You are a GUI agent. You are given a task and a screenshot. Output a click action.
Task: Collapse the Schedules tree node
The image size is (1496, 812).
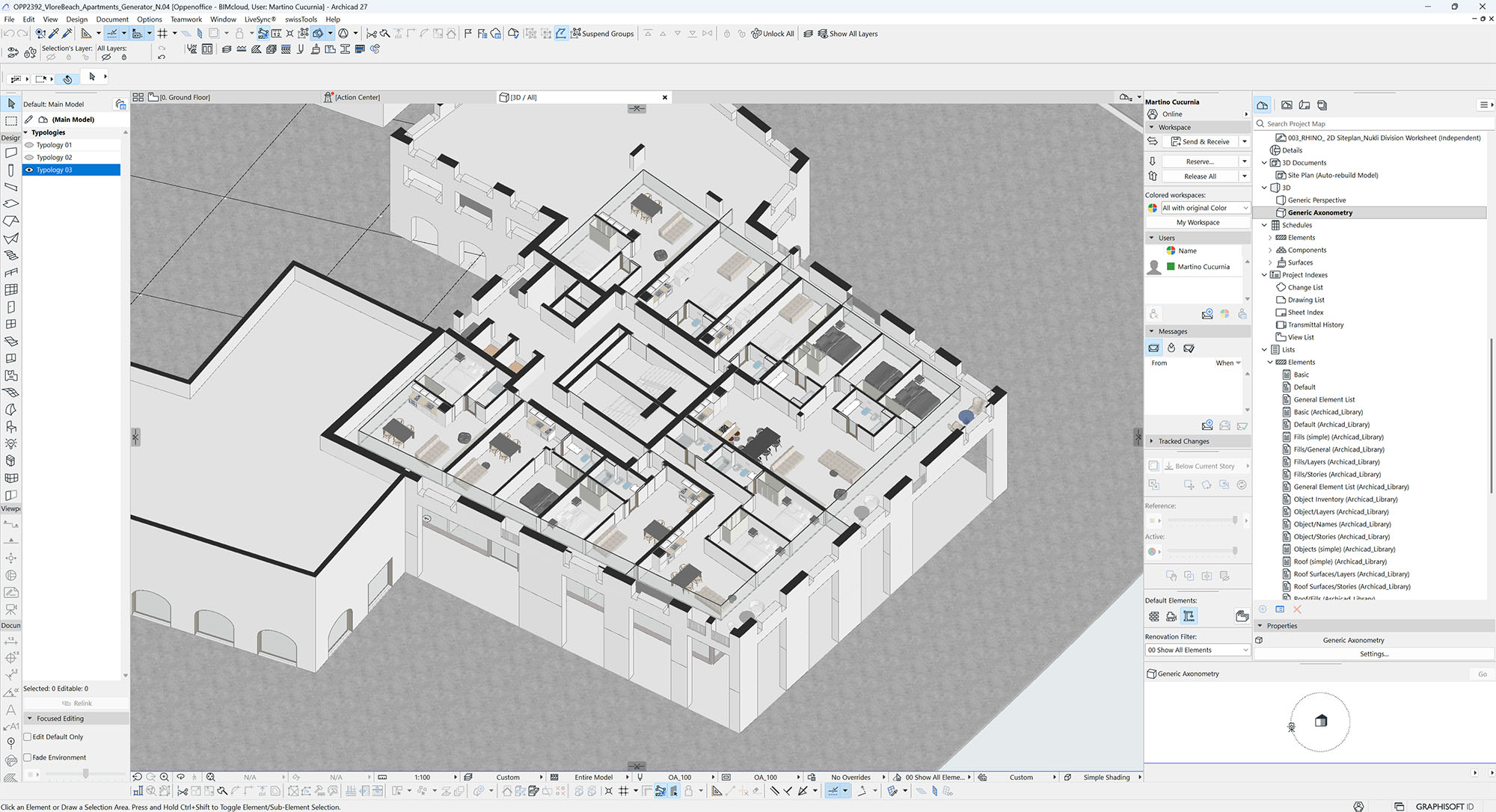tap(1265, 225)
